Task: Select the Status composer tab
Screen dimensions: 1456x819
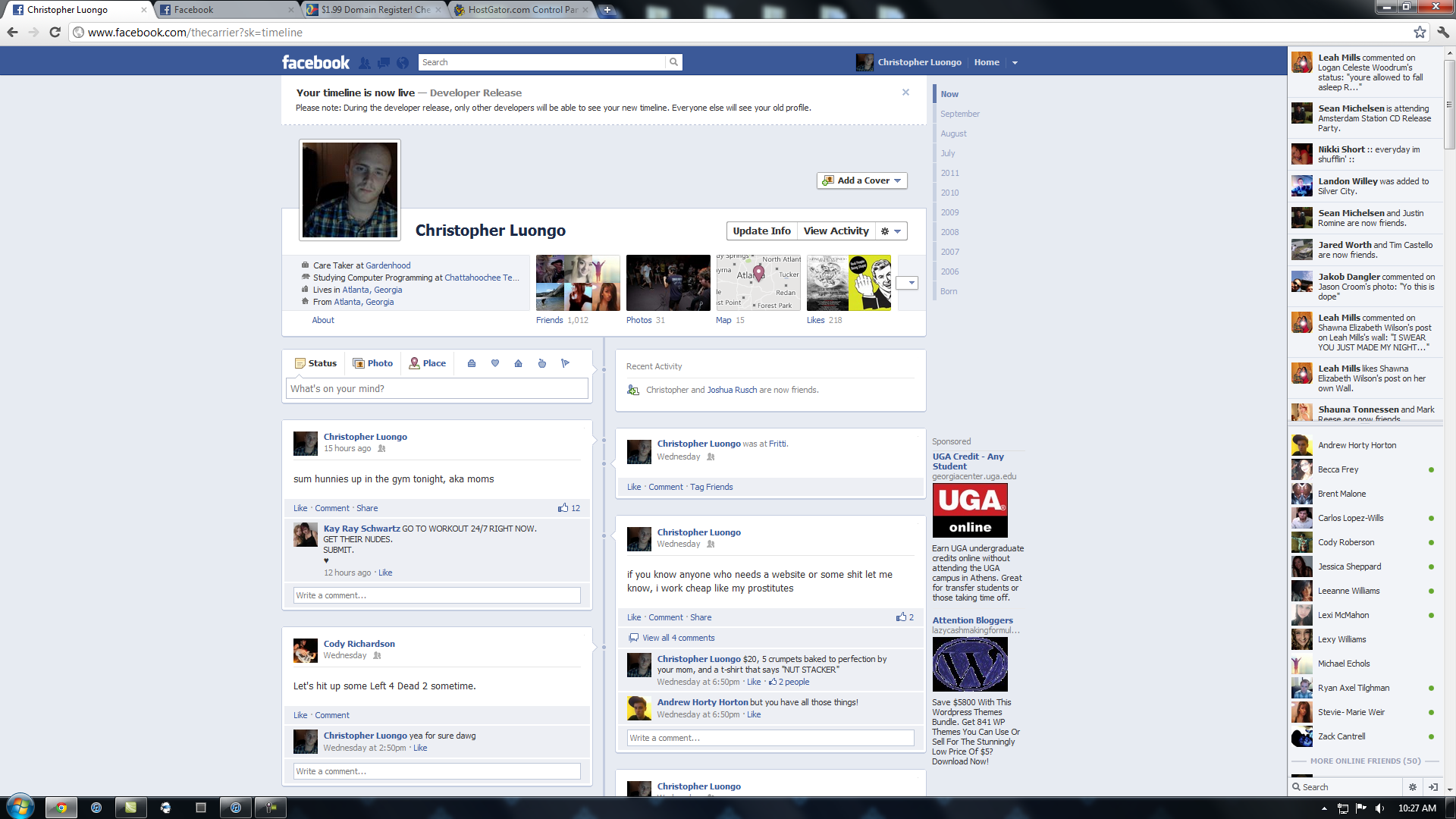Action: [315, 363]
